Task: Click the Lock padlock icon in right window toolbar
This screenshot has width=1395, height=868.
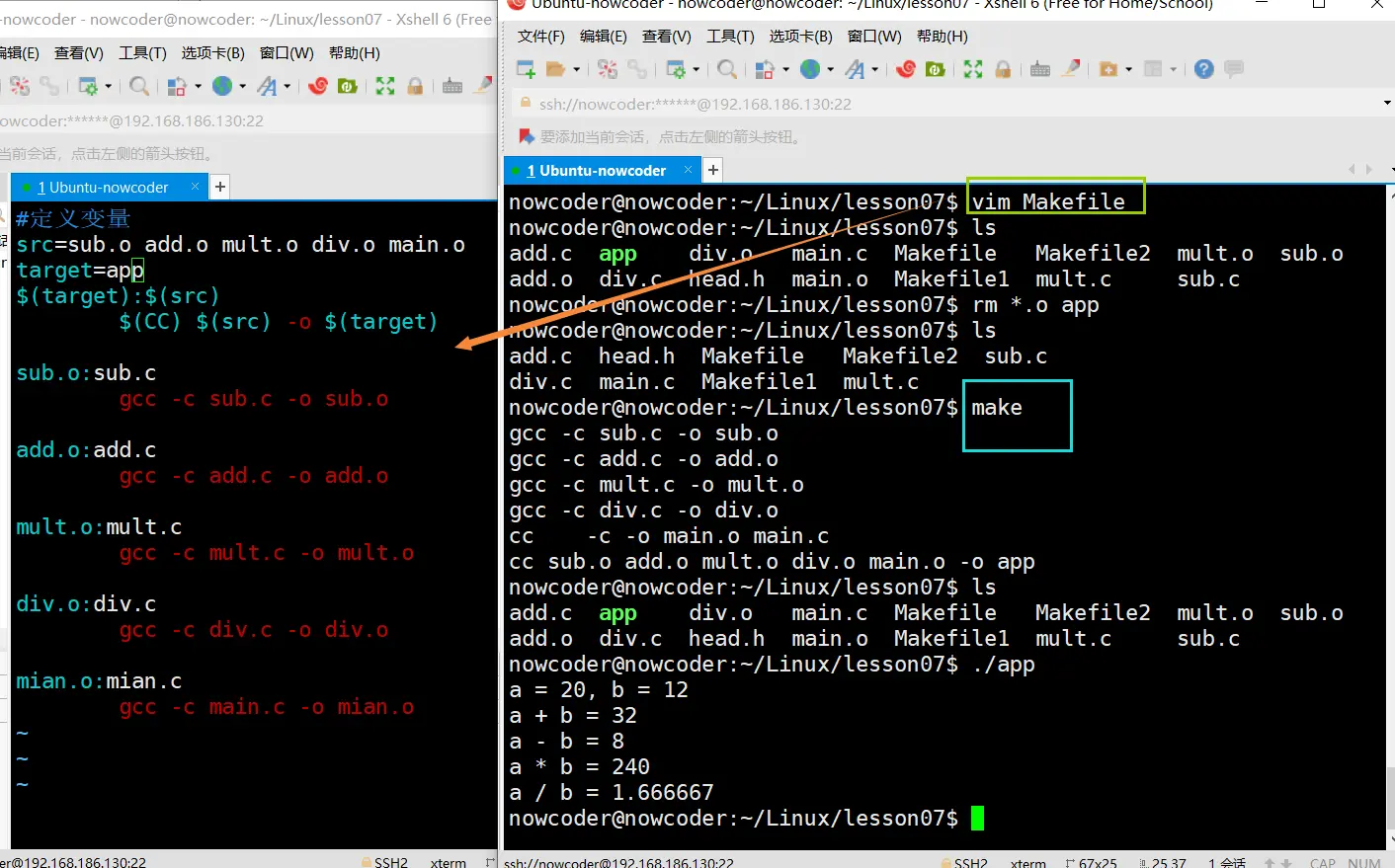Action: click(1003, 69)
